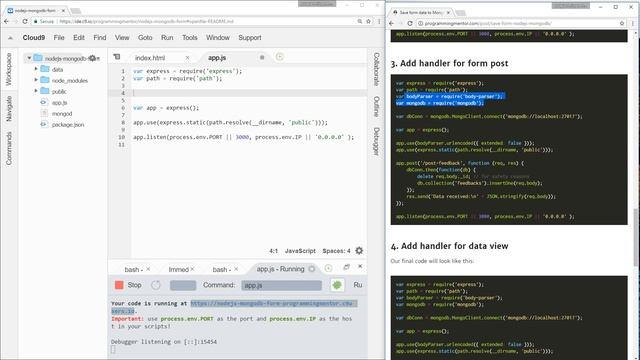Click the zoom magnifier in Cloud9 address bar
The image size is (640, 360).
tap(360, 21)
